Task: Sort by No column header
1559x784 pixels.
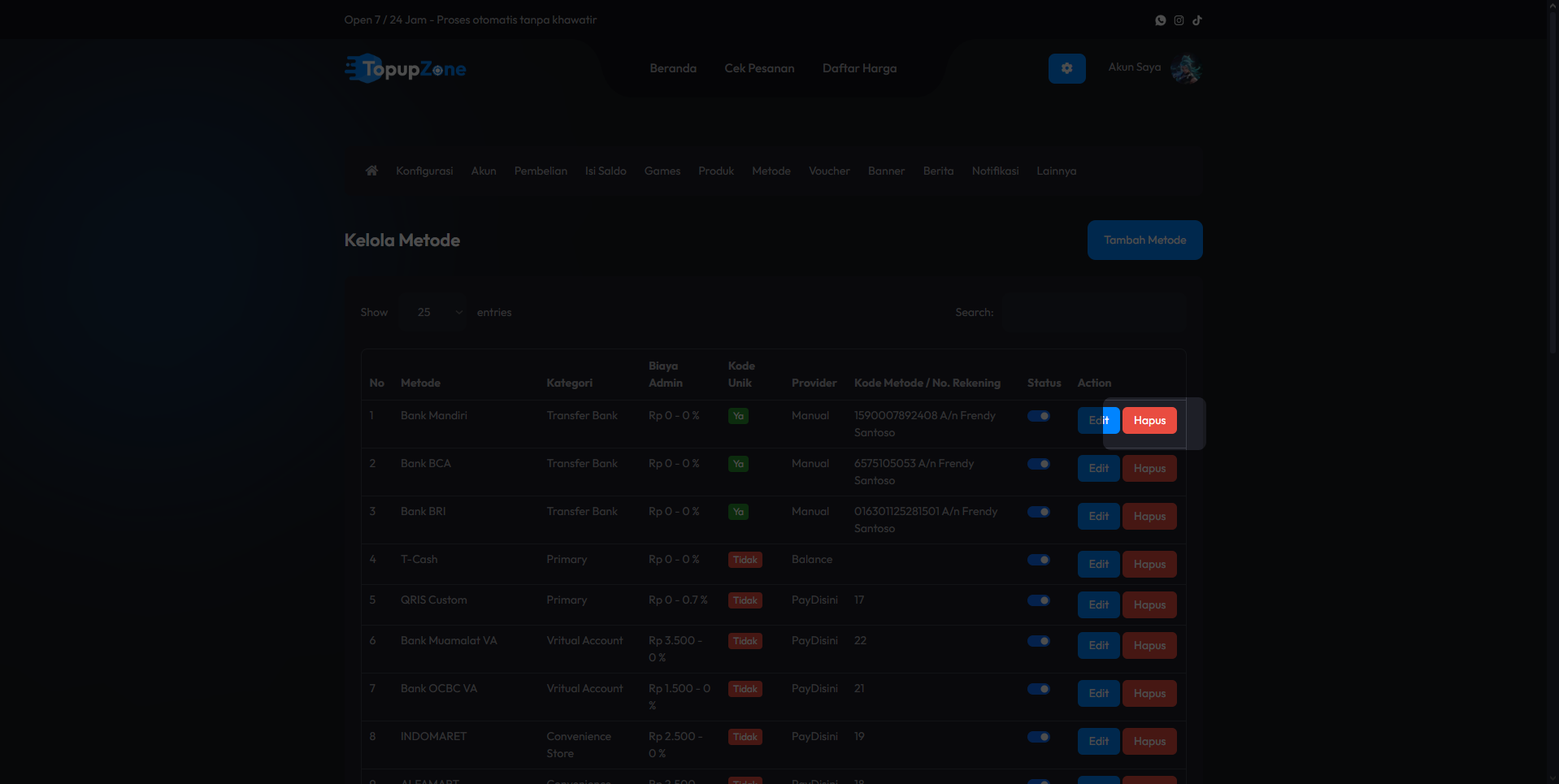Action: click(x=376, y=383)
